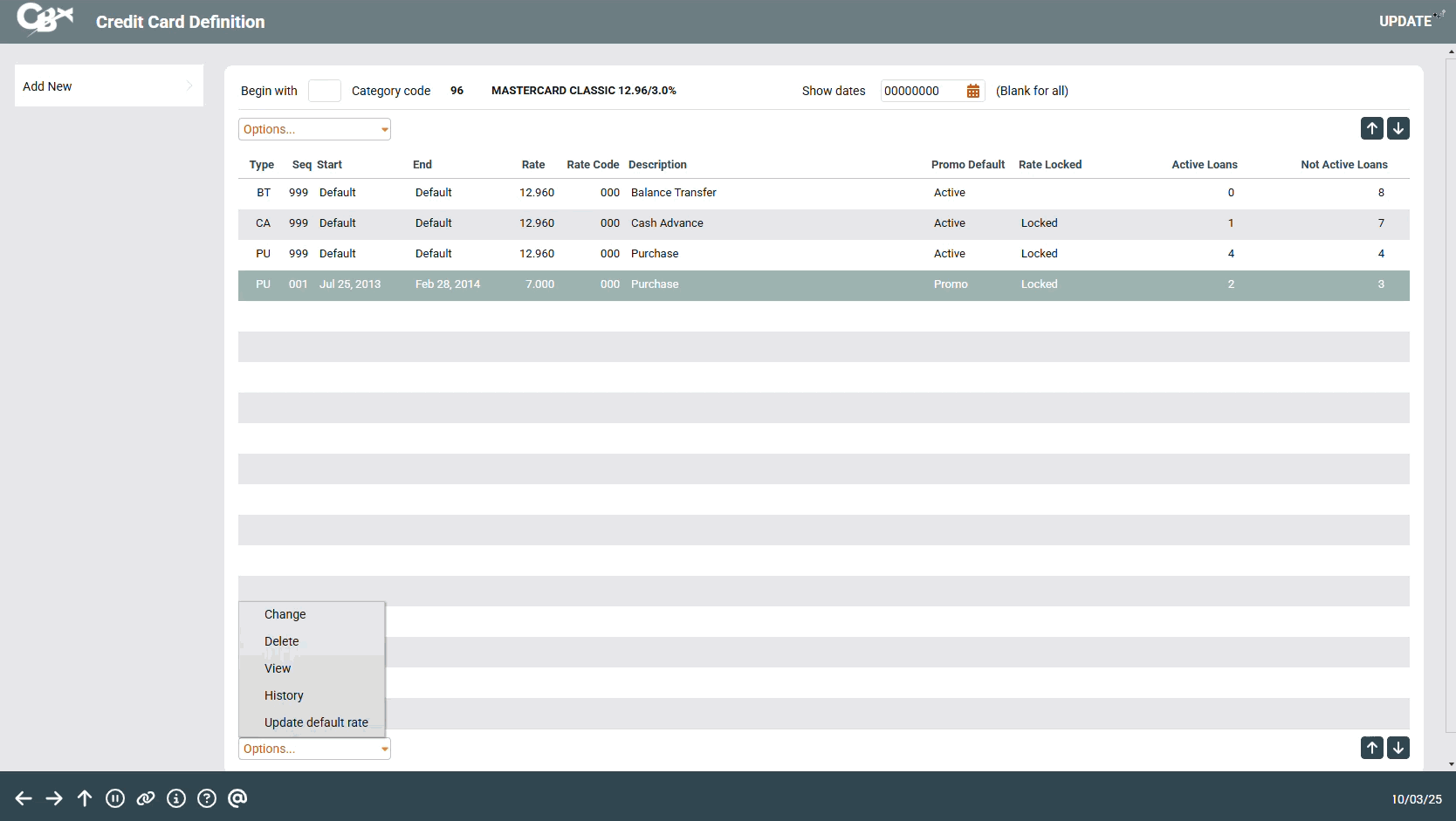Expand the top Options dropdown
Image resolution: width=1456 pixels, height=821 pixels.
(314, 129)
